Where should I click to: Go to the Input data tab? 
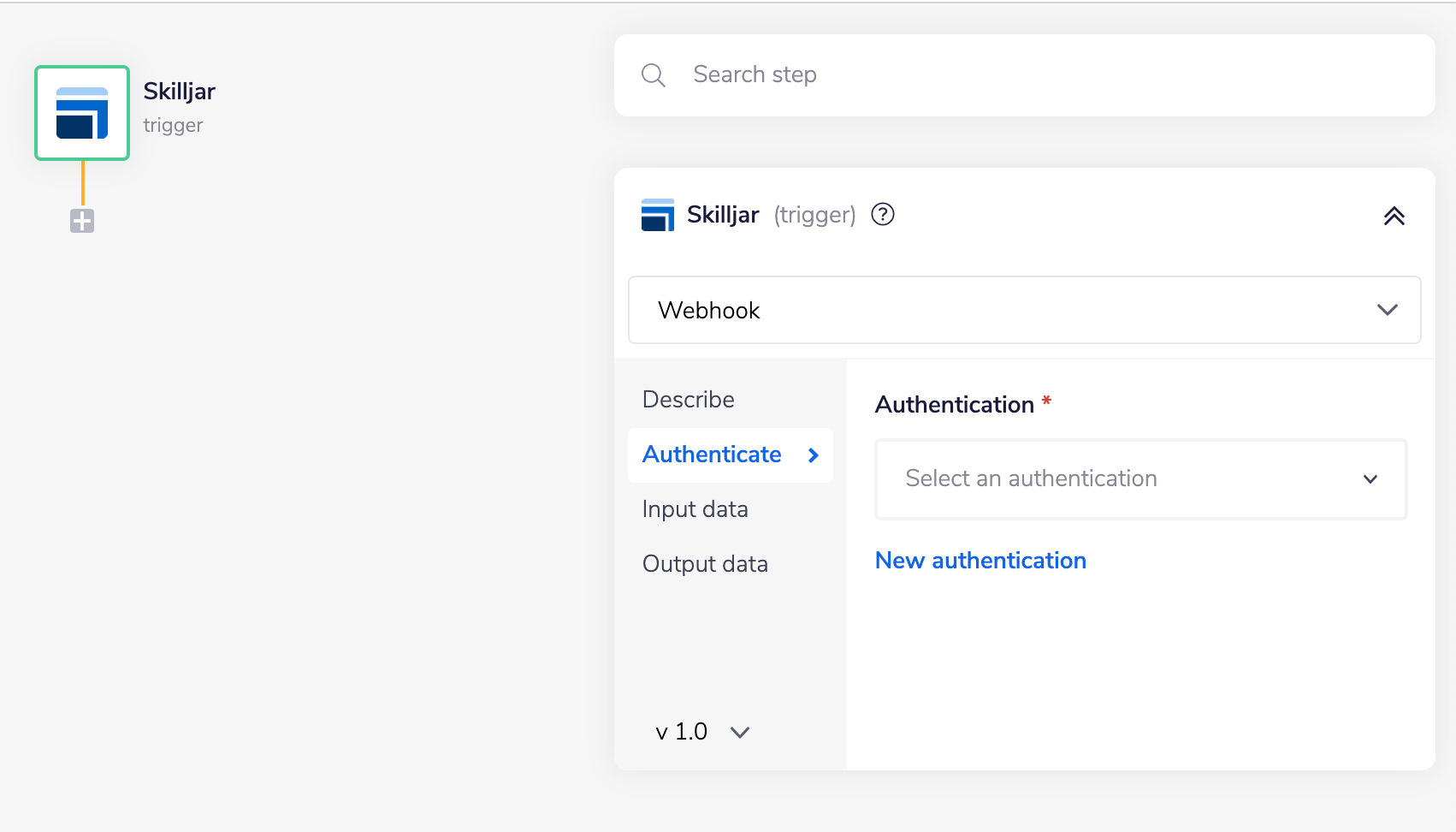tap(695, 509)
